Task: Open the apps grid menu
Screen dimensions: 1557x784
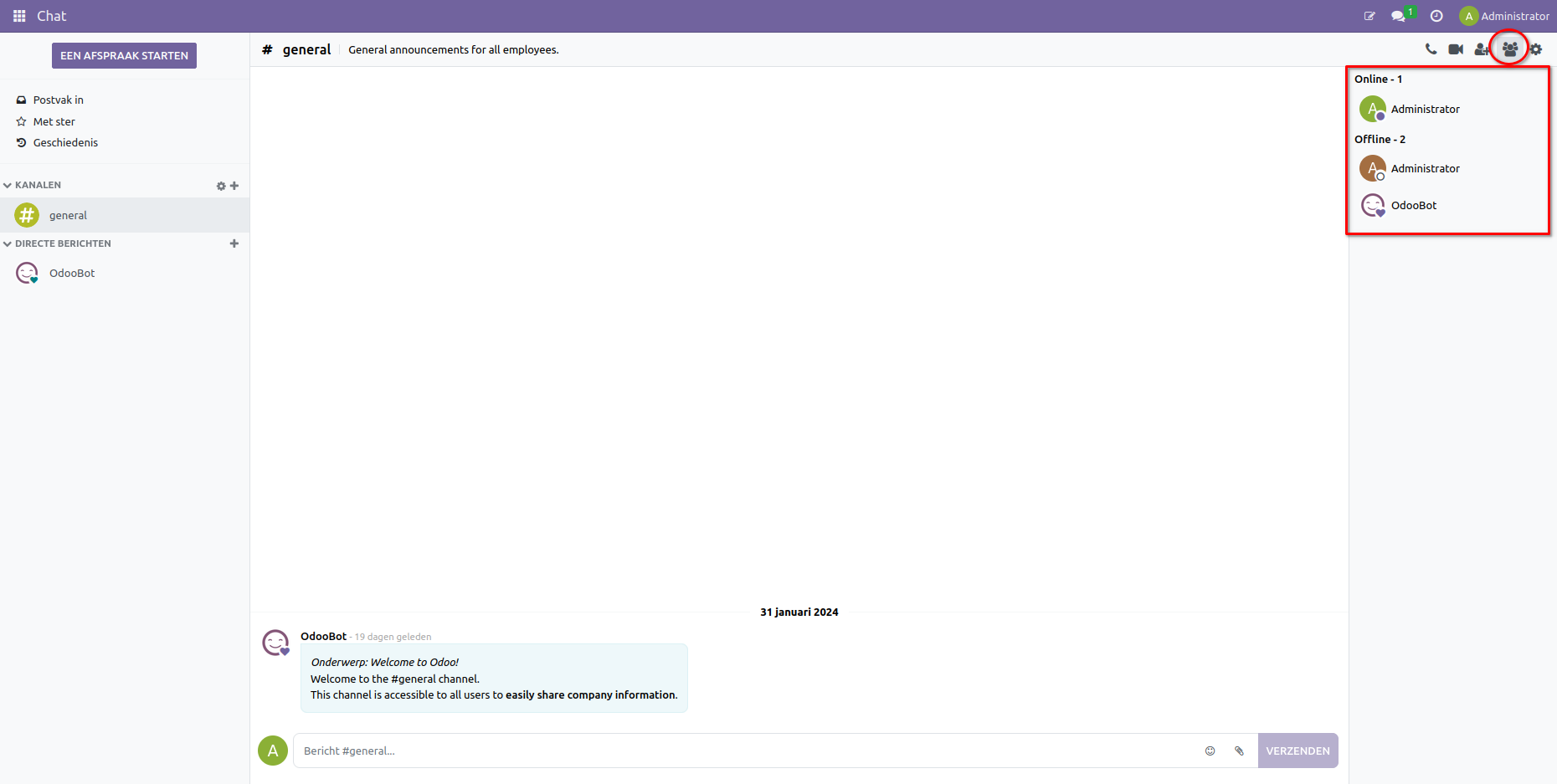Action: 18,15
